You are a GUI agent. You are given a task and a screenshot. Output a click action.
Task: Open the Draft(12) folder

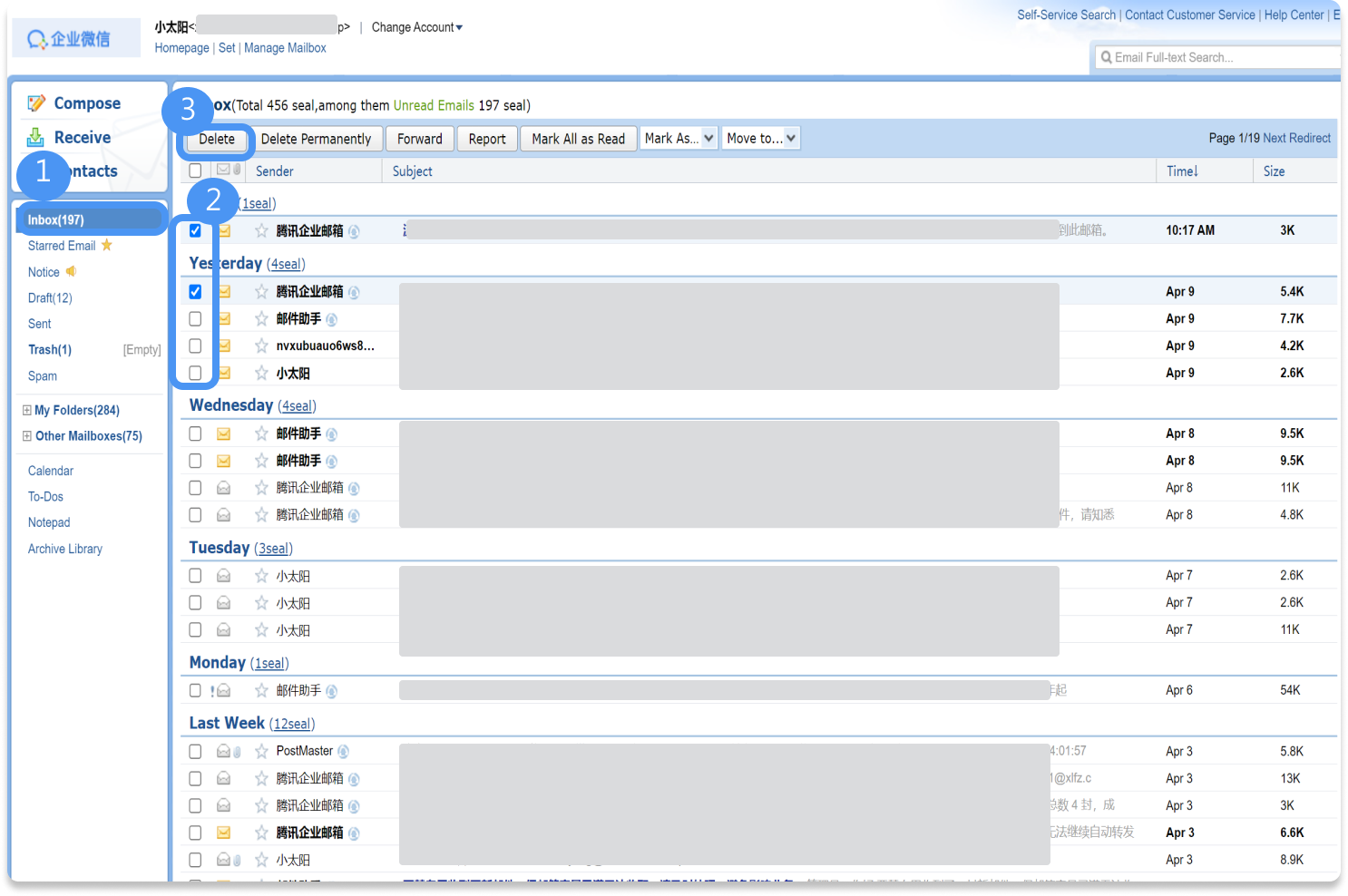click(x=50, y=297)
